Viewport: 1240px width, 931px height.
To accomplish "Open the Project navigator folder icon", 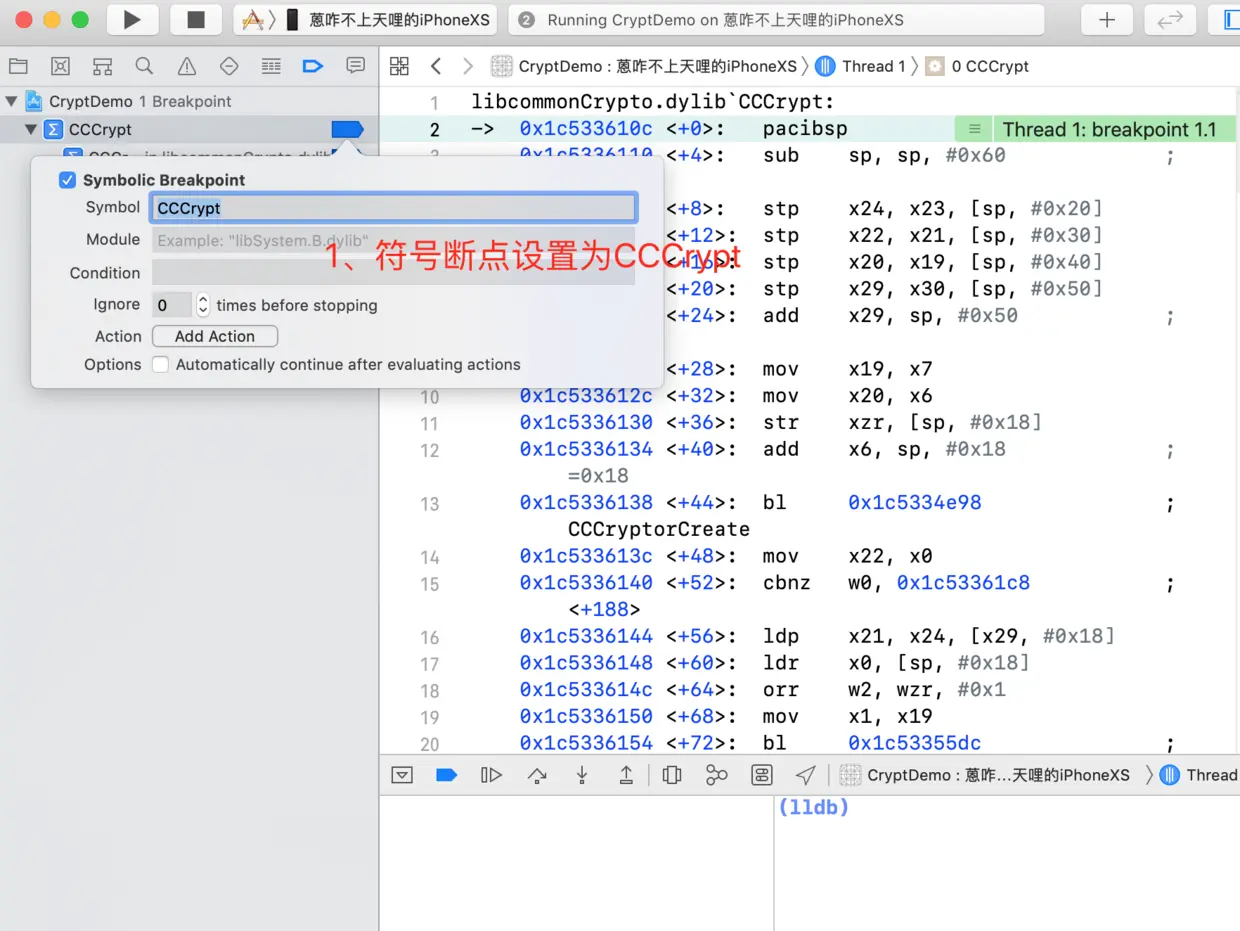I will pyautogui.click(x=19, y=66).
